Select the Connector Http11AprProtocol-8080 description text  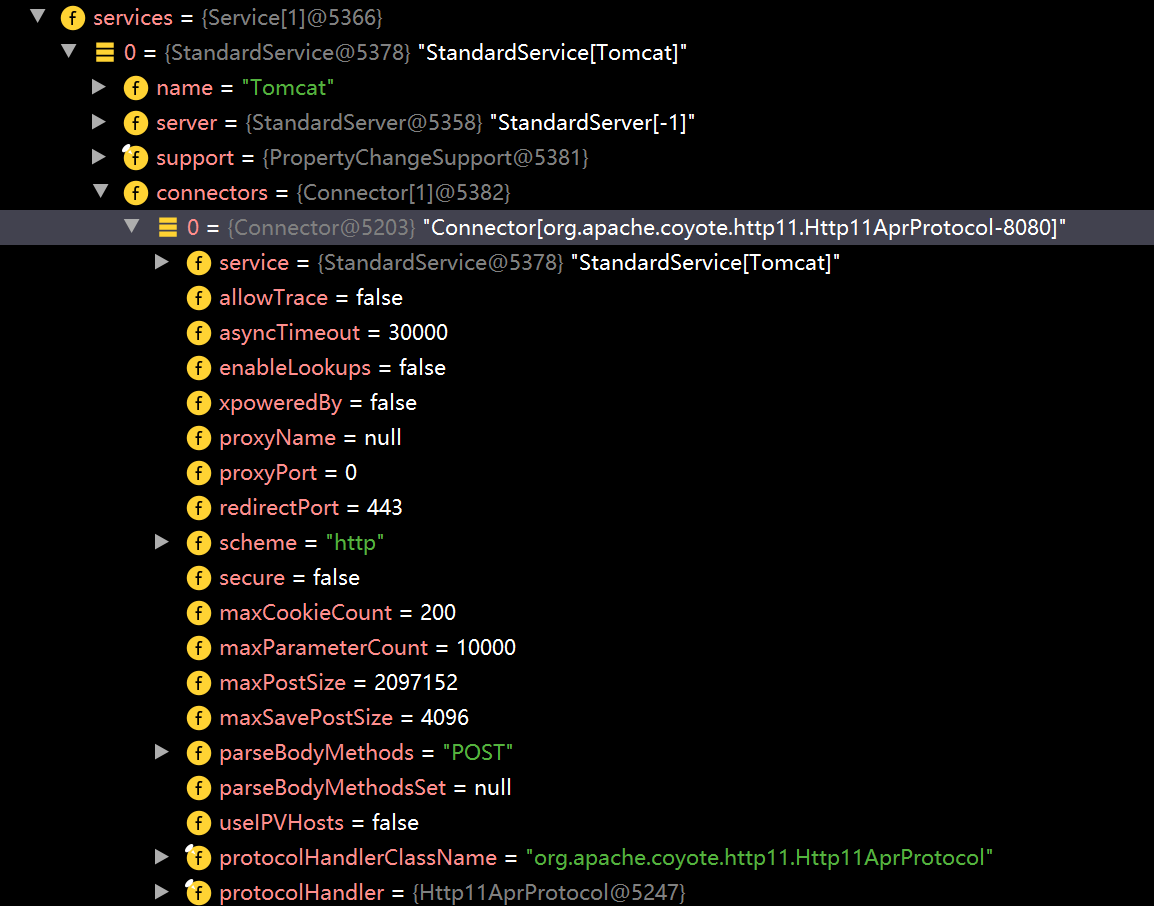(x=744, y=227)
